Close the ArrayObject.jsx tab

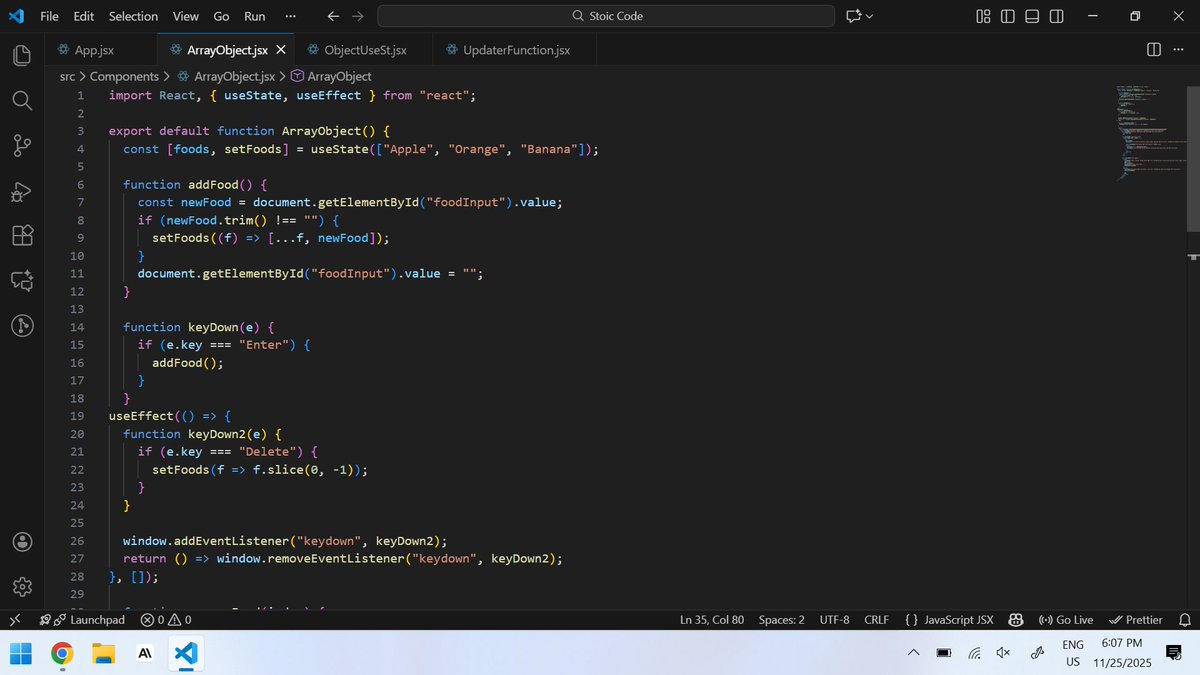(281, 50)
